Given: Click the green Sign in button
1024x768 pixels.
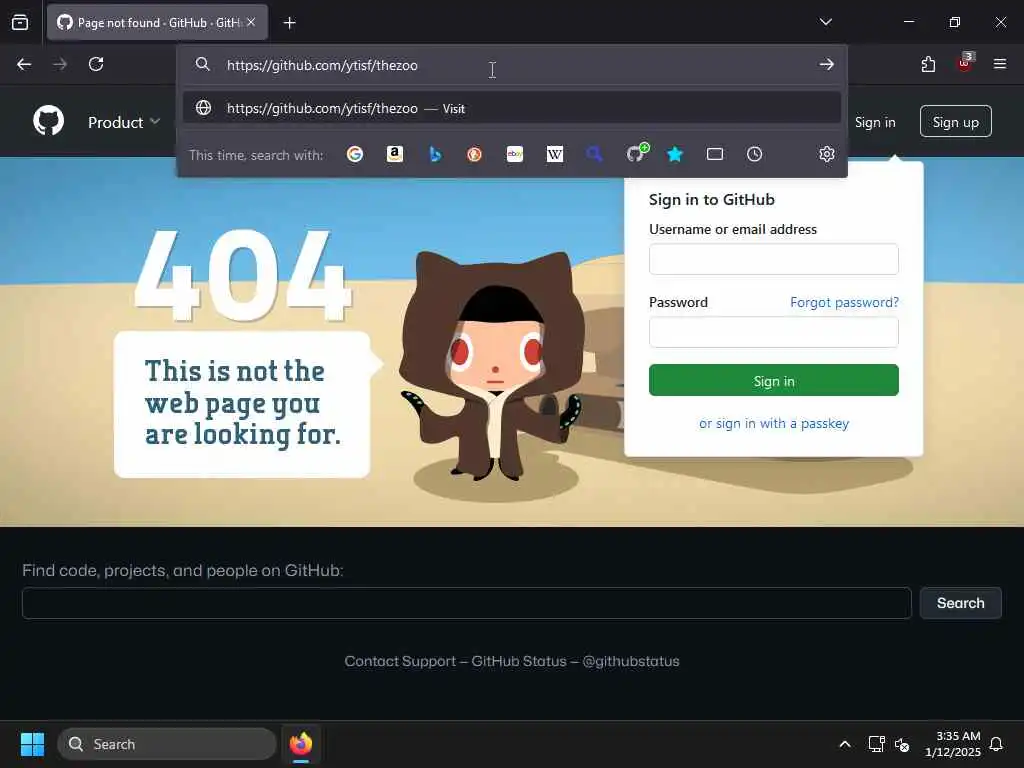Looking at the screenshot, I should [x=773, y=380].
